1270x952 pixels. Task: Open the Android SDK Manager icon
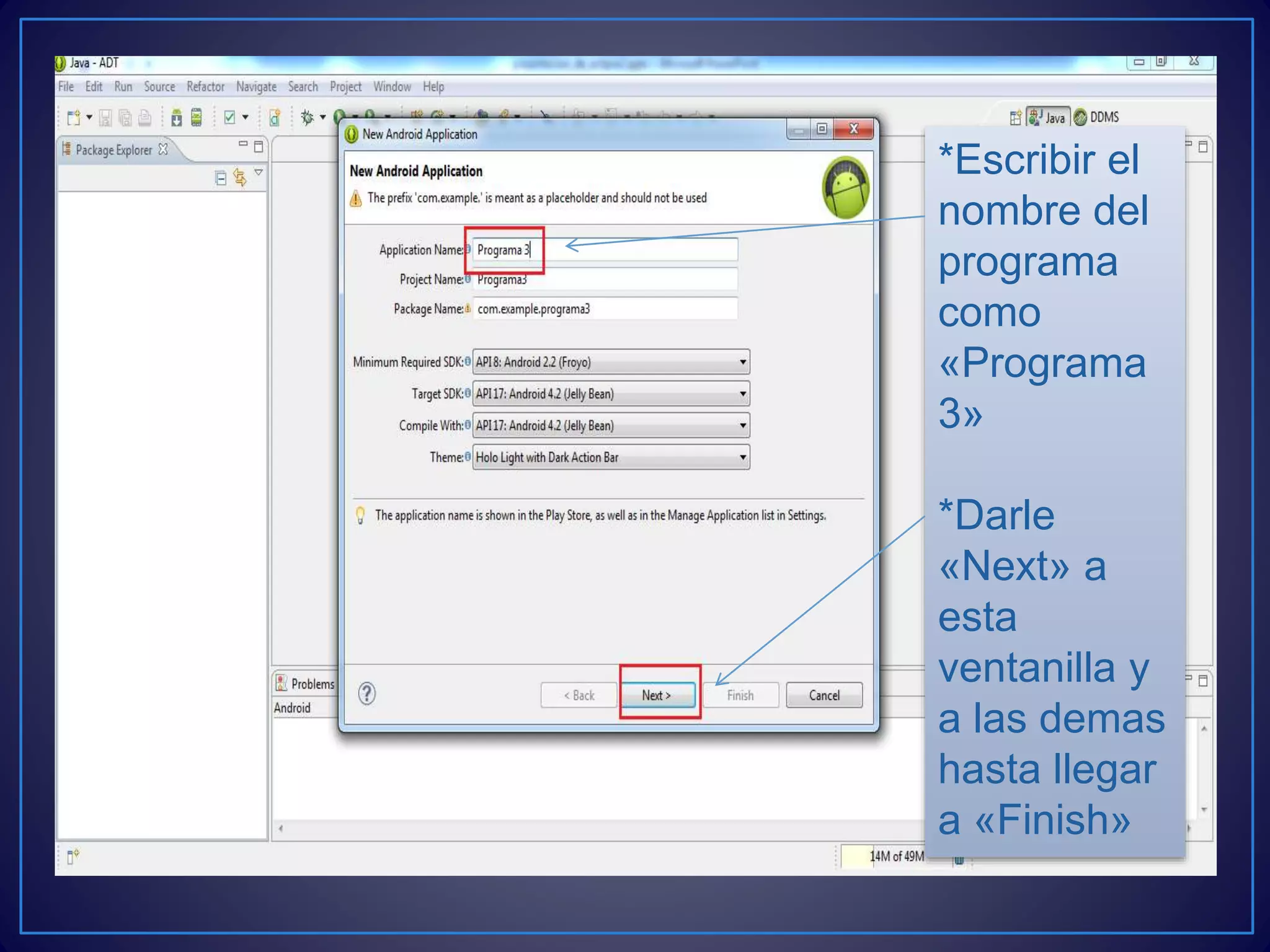coord(177,118)
